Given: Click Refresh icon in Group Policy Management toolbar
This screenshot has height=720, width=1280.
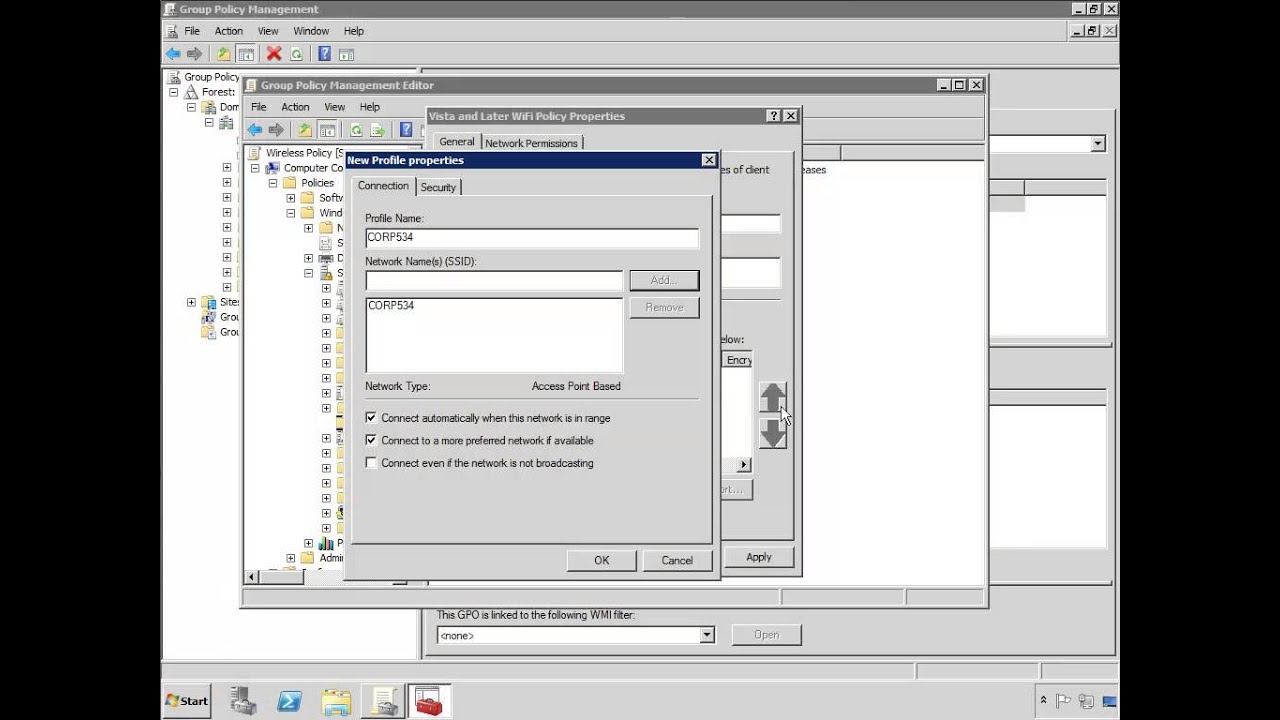Looking at the screenshot, I should click(296, 54).
